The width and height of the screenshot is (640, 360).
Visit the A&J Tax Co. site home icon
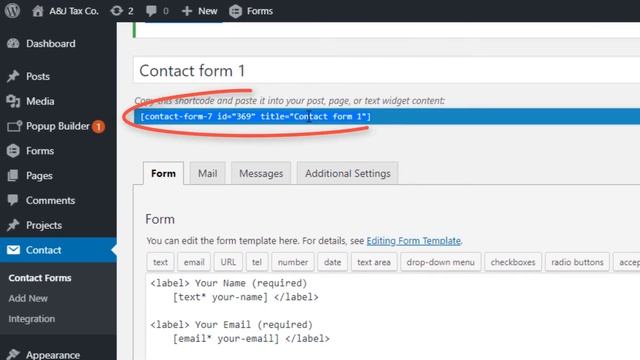coord(38,11)
